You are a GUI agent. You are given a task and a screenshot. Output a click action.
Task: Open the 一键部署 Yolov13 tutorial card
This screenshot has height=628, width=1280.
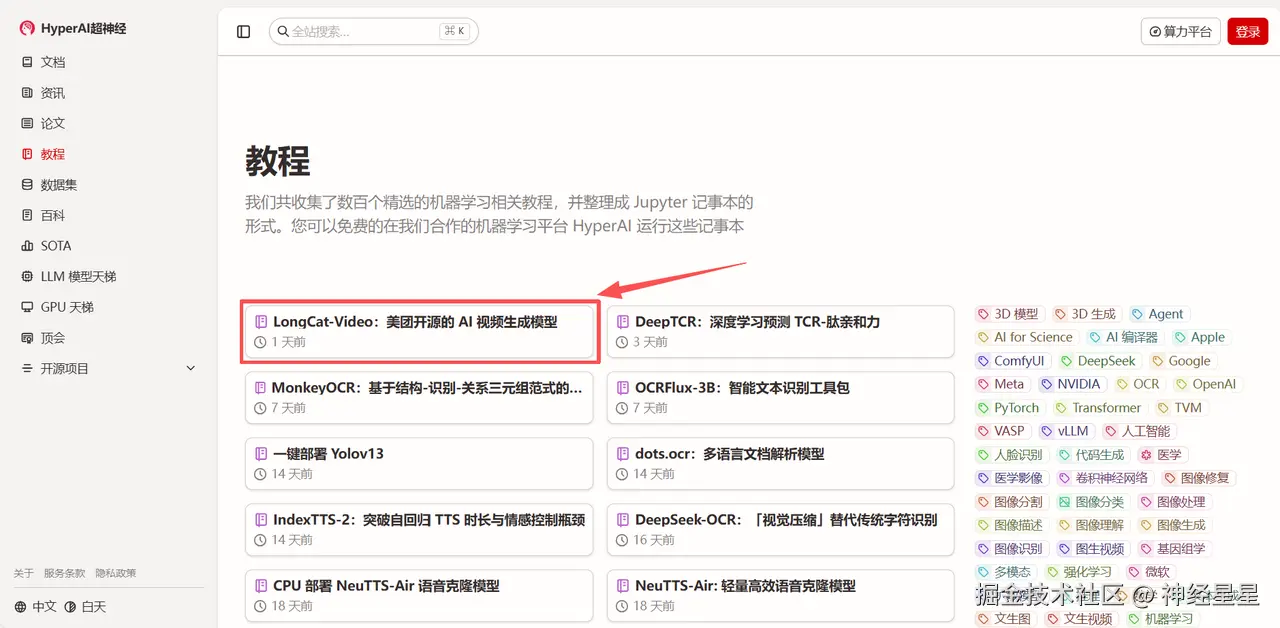click(419, 463)
